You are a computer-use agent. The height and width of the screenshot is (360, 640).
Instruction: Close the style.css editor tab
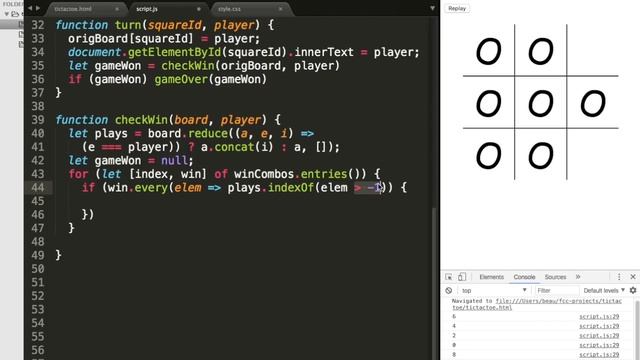280,9
